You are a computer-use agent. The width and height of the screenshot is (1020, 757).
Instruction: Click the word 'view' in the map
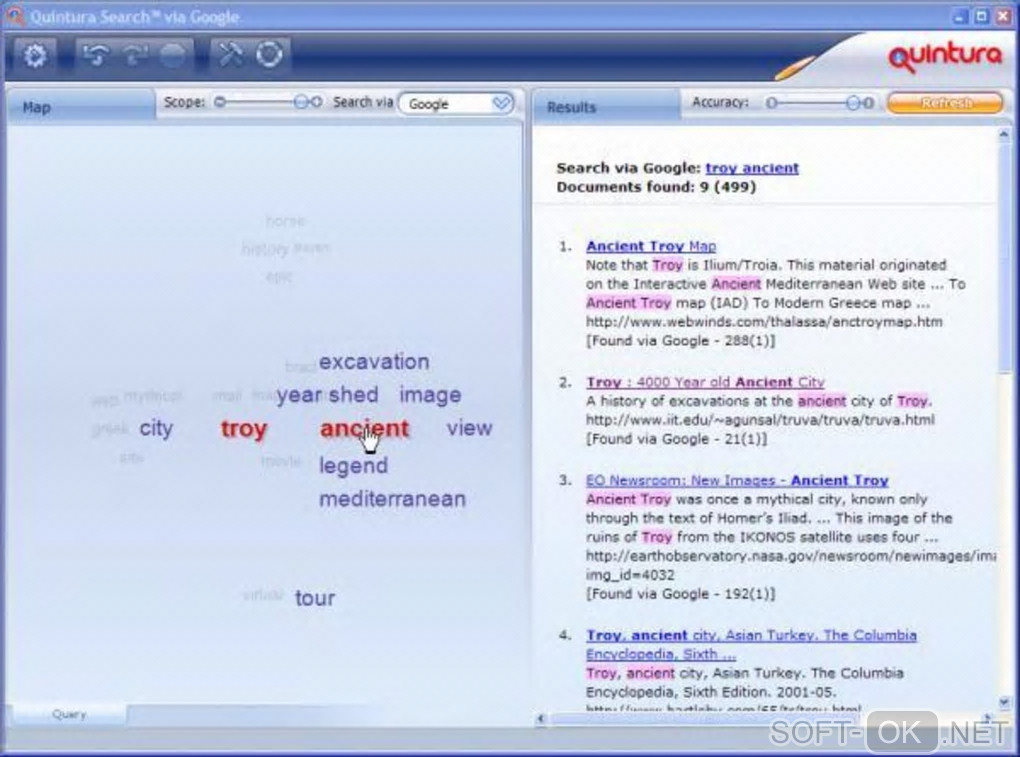(469, 428)
